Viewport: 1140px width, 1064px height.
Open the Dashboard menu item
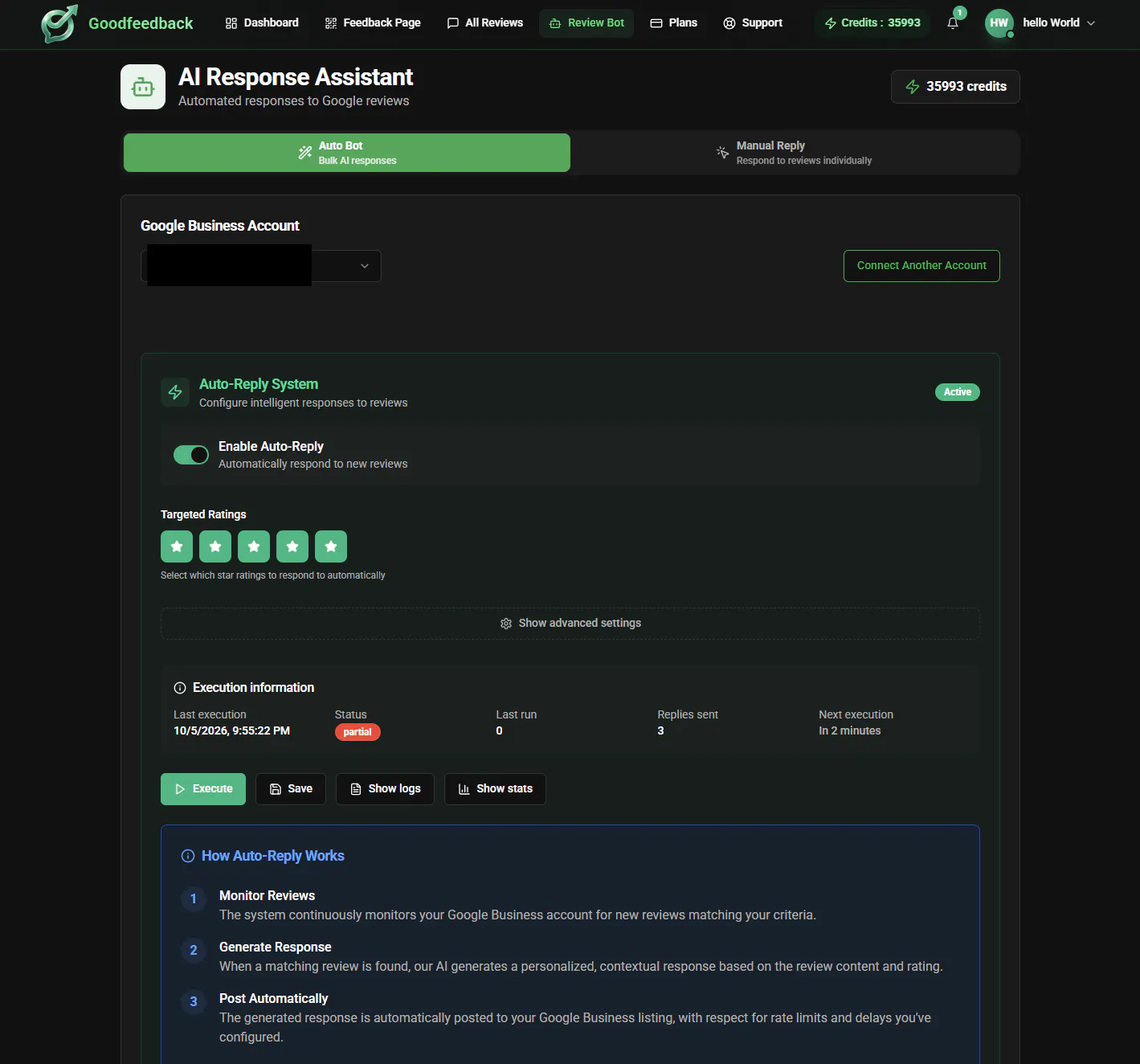262,23
